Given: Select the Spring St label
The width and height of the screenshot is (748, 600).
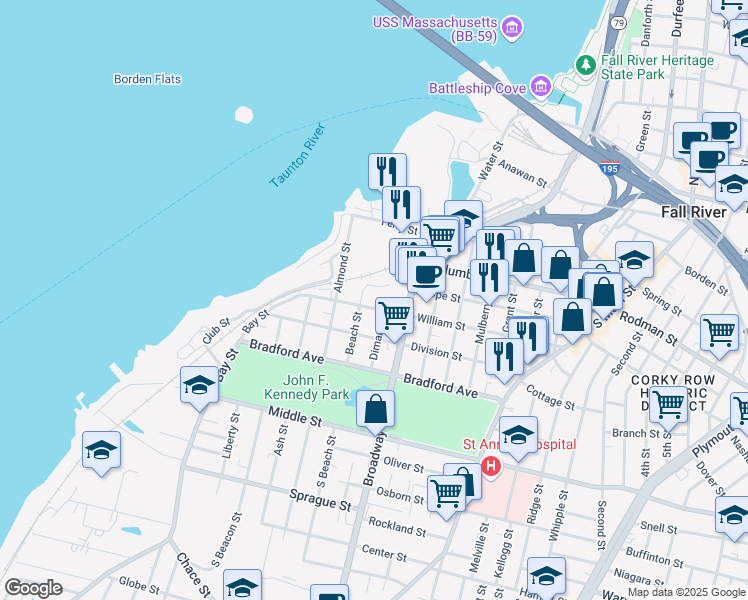Looking at the screenshot, I should click(x=662, y=302).
